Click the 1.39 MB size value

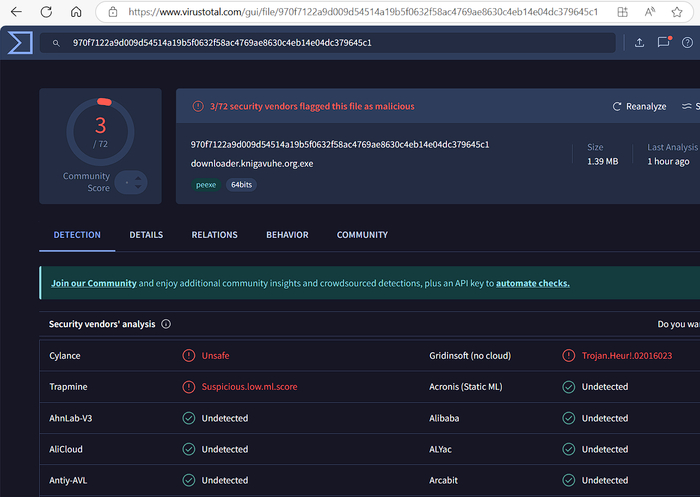click(x=603, y=162)
